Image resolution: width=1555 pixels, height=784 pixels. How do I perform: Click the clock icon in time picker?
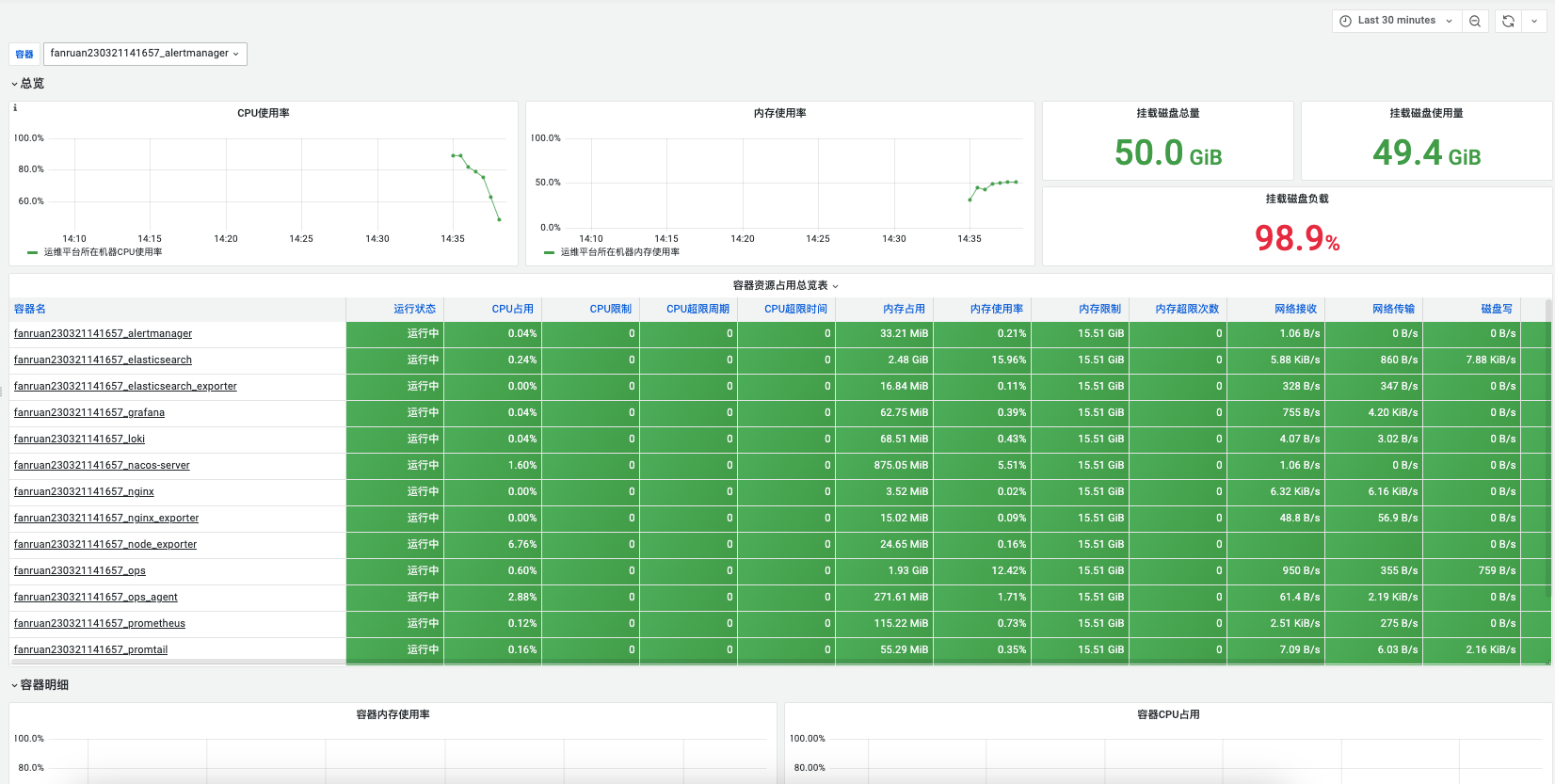point(1345,21)
